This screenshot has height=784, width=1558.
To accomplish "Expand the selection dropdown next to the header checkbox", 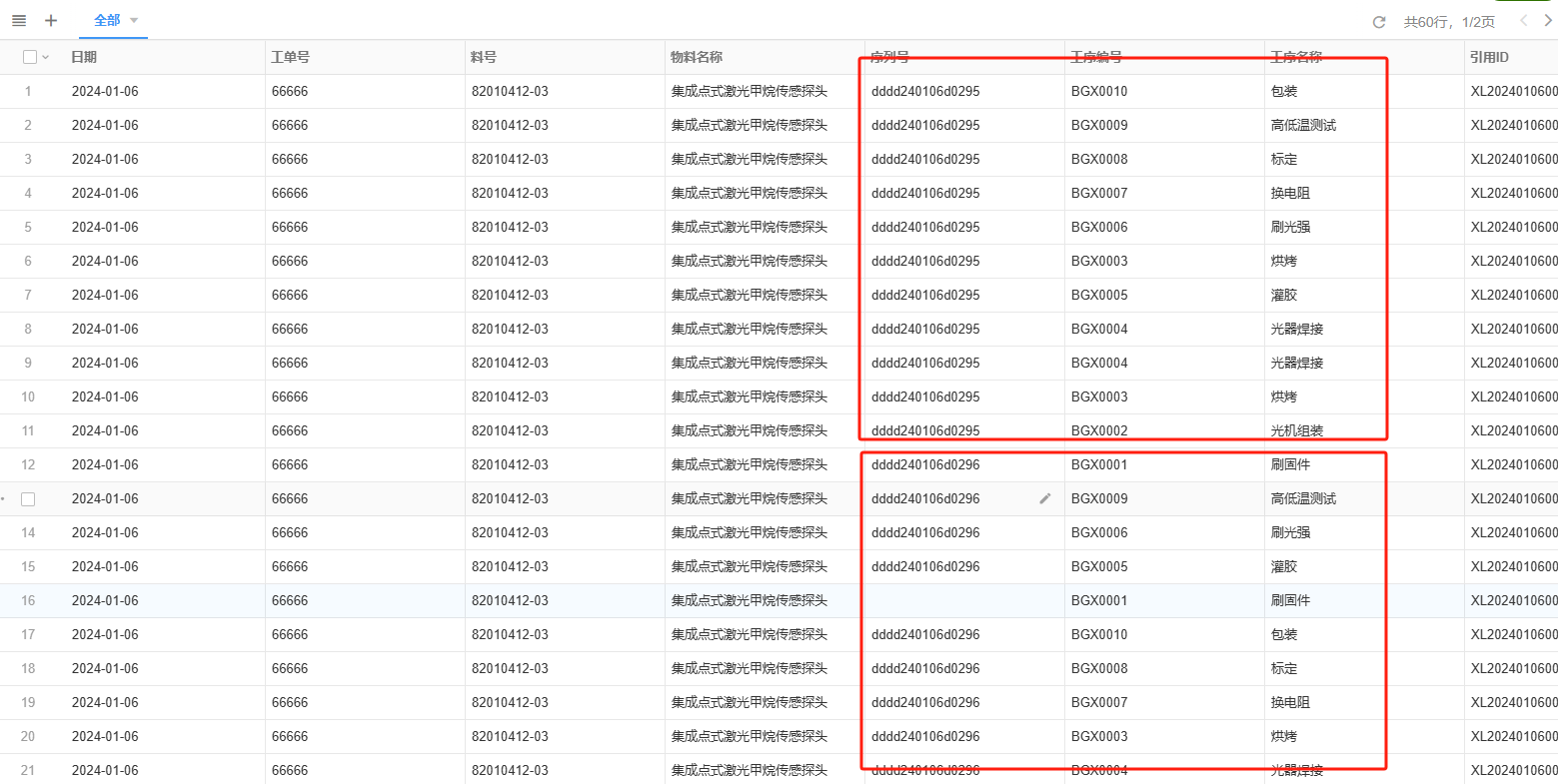I will click(x=45, y=58).
